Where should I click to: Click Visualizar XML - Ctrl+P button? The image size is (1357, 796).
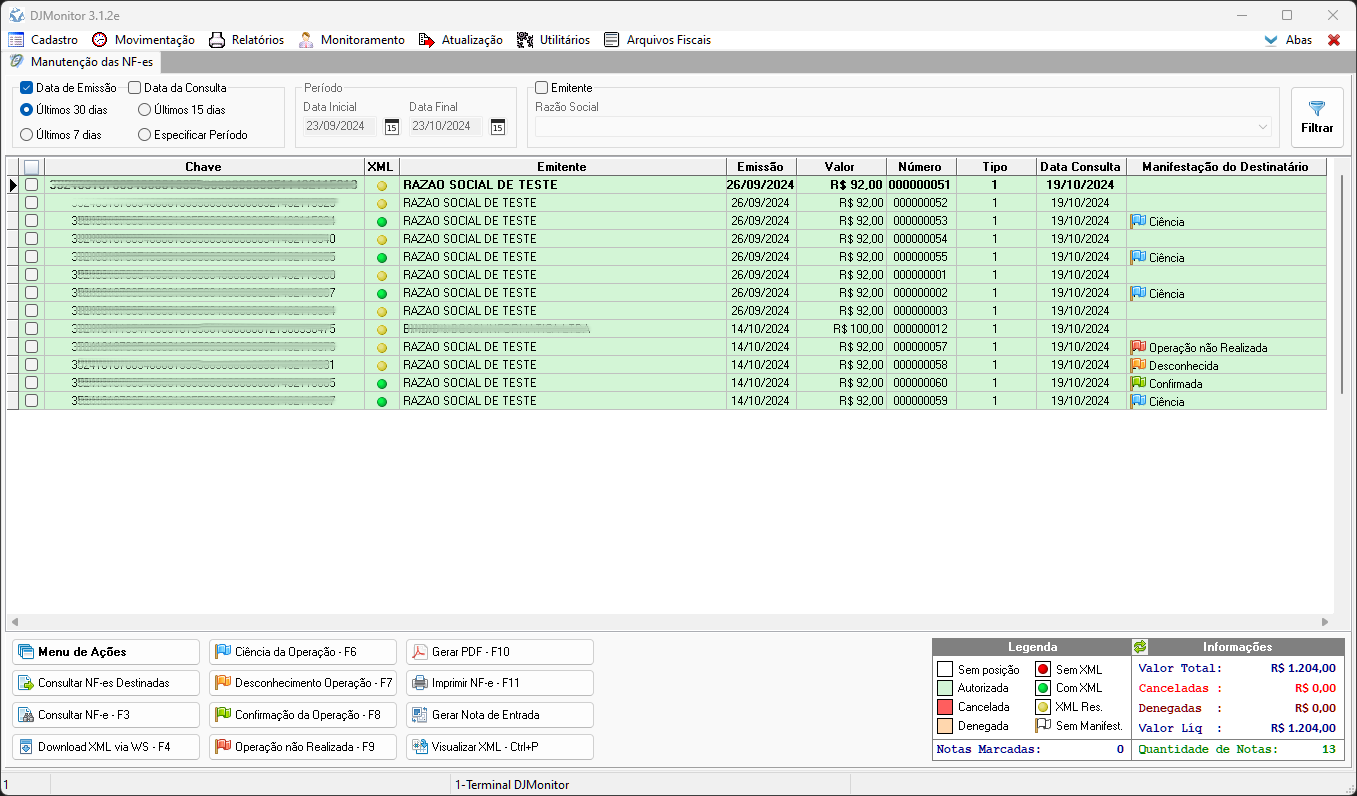pyautogui.click(x=500, y=747)
